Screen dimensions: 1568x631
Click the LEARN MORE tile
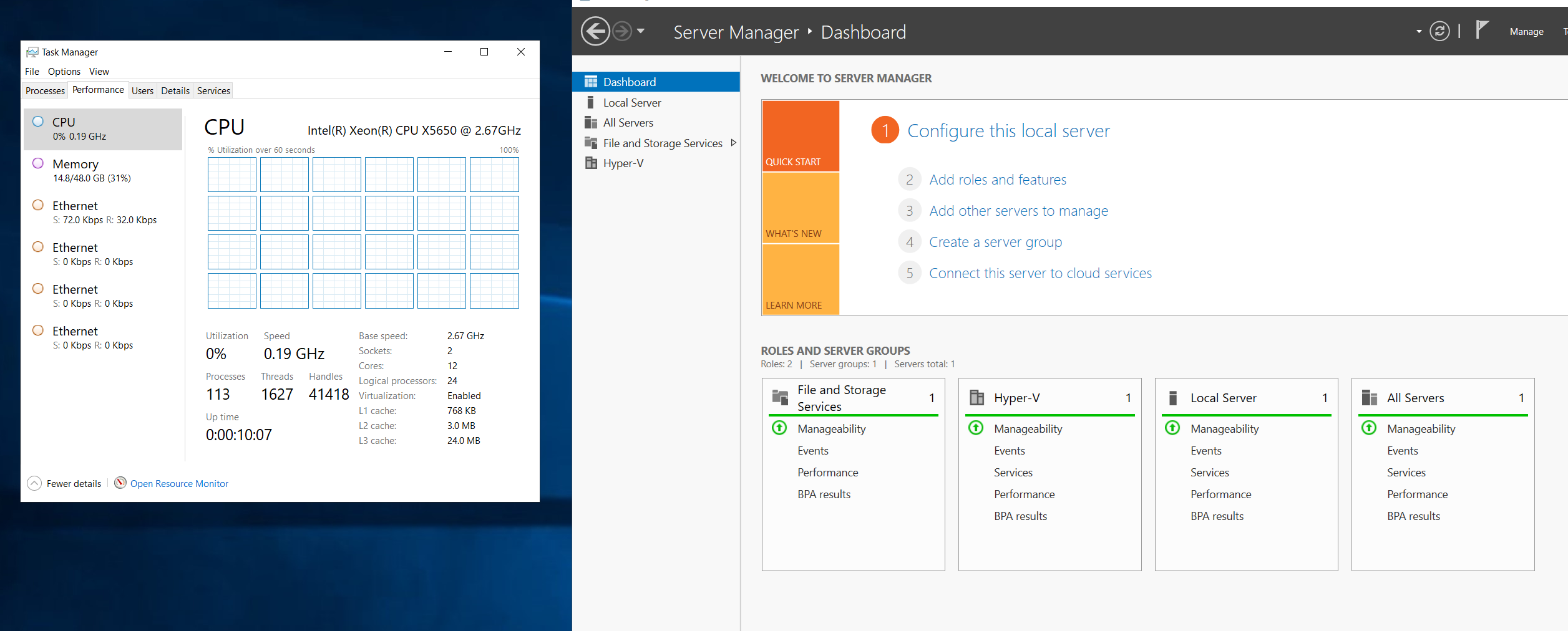click(x=800, y=279)
